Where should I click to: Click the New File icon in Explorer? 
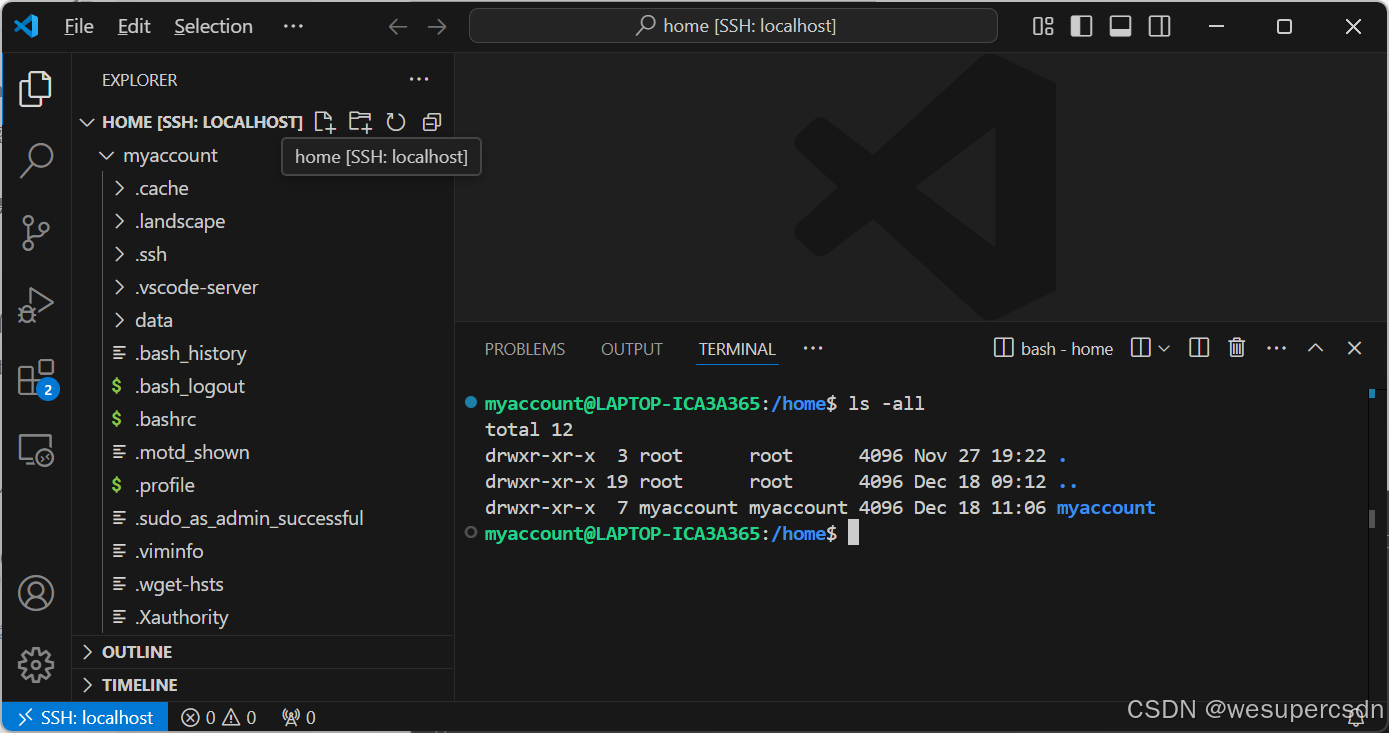click(324, 122)
